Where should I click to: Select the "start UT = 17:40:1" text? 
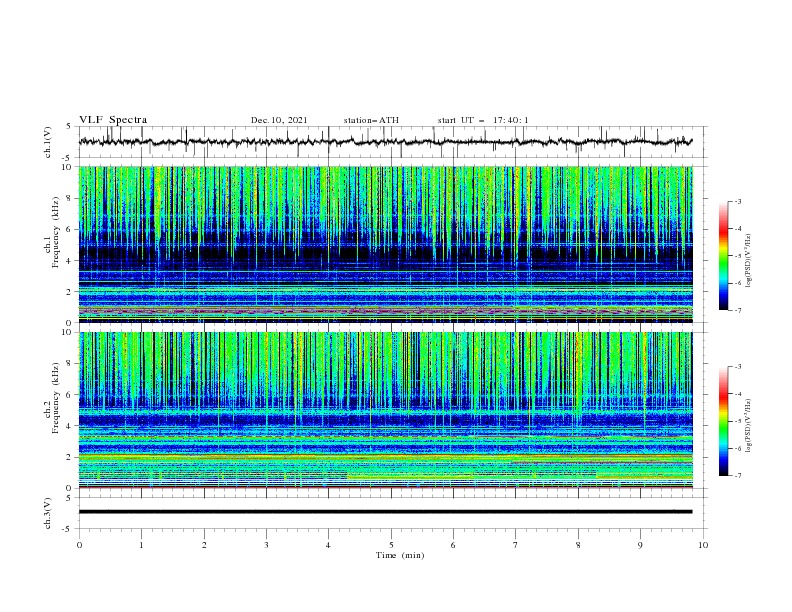[483, 120]
